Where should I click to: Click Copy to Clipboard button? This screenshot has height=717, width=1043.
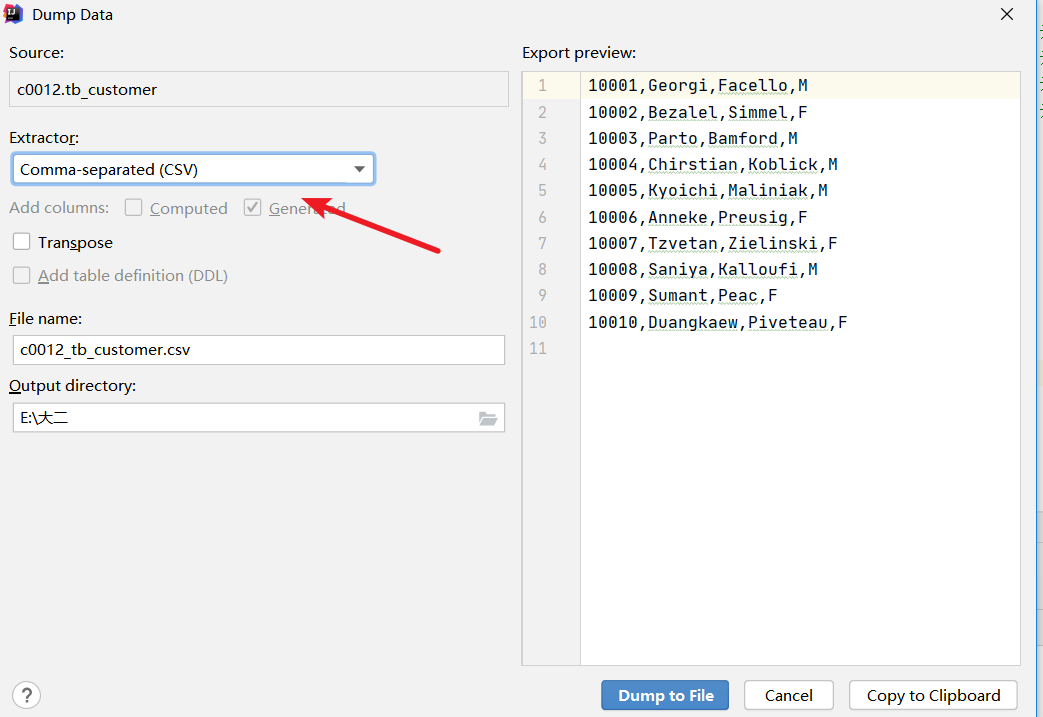[933, 695]
